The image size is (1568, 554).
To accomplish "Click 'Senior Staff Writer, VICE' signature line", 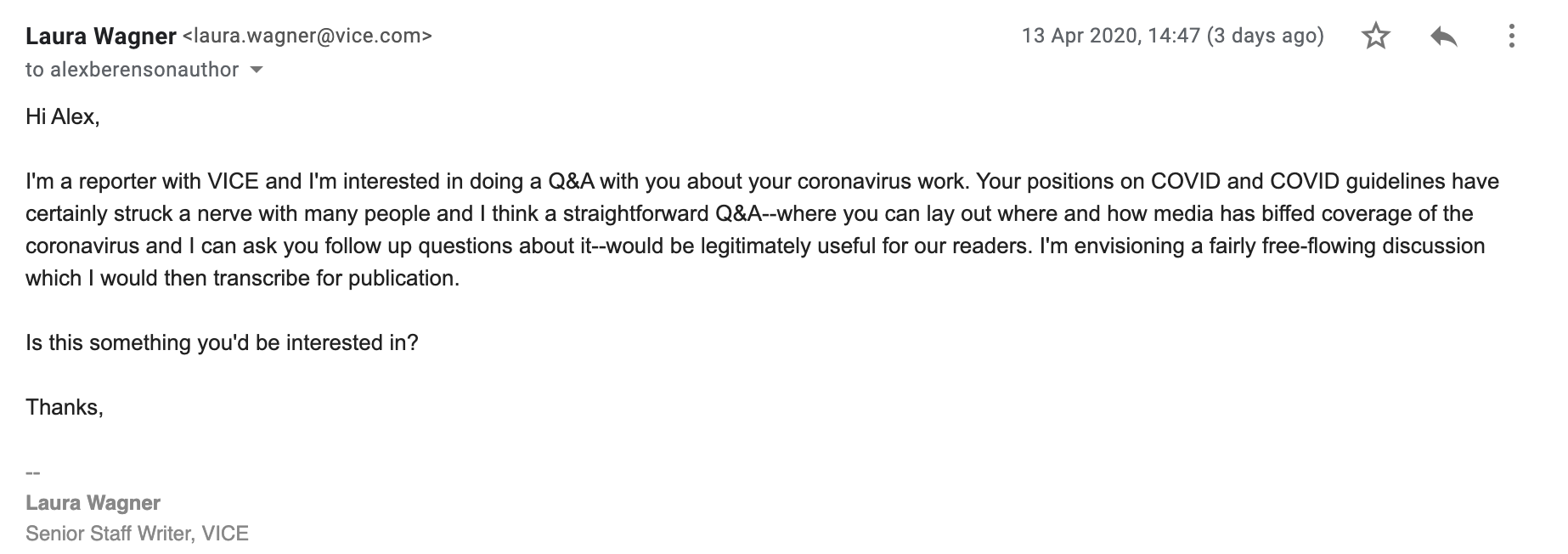I will (x=137, y=534).
